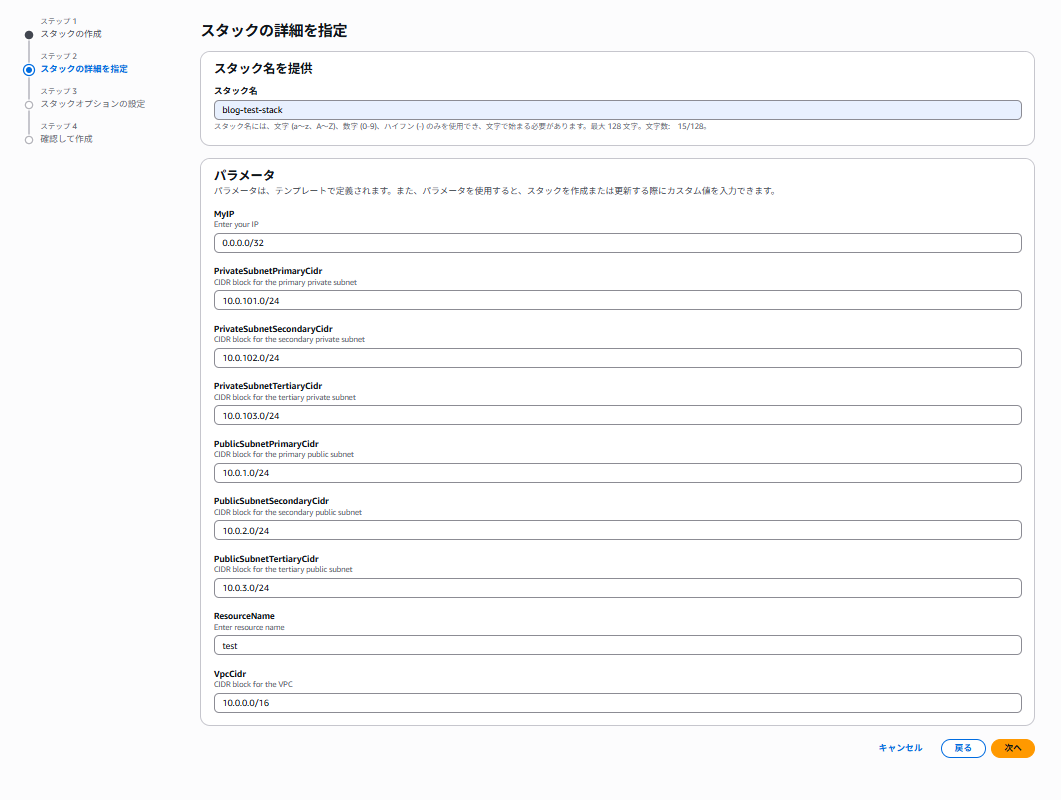Viewport: 1061px width, 800px height.
Task: Select the PrivateSubnetSecondaryCidr text box
Action: coord(617,358)
